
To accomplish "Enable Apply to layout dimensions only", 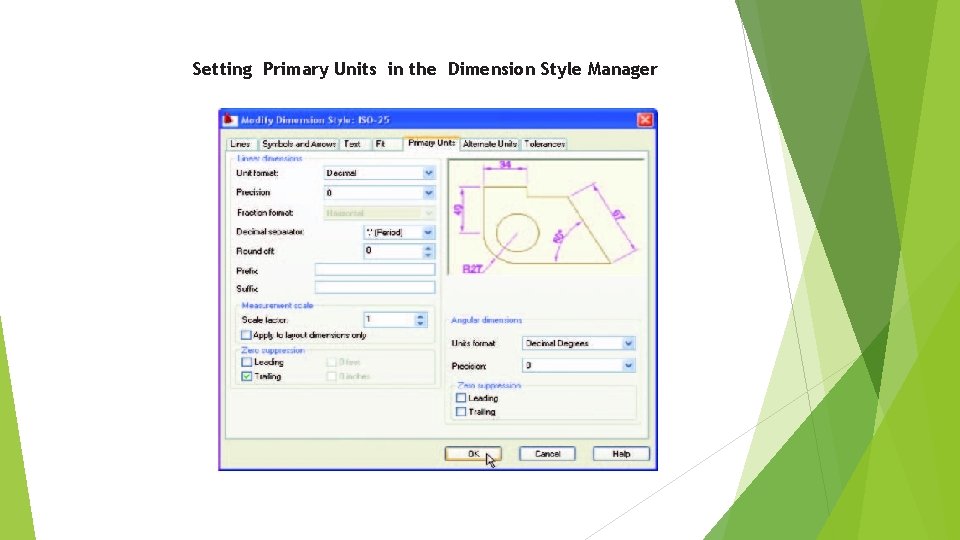I will 246,335.
